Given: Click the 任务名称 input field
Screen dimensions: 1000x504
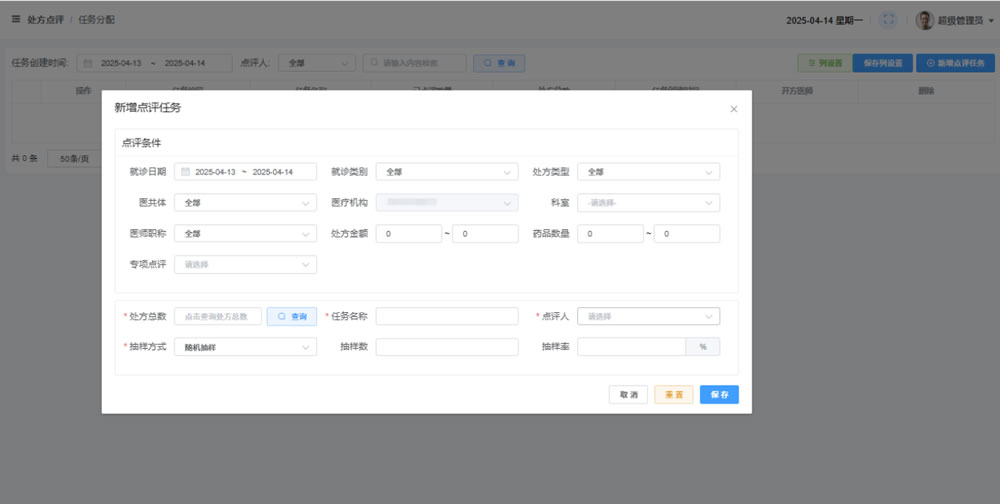Looking at the screenshot, I should point(447,316).
